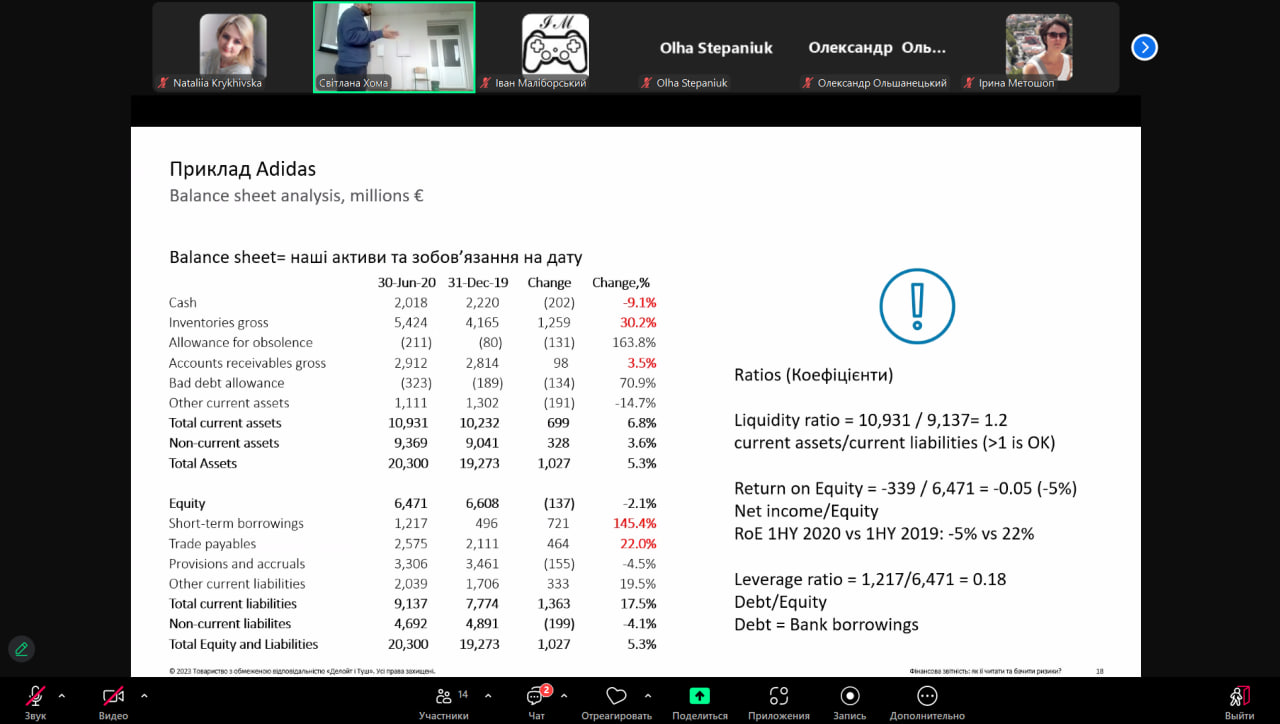1280x724 pixels.
Task: Click the green Поделиться share screen button
Action: tap(700, 702)
